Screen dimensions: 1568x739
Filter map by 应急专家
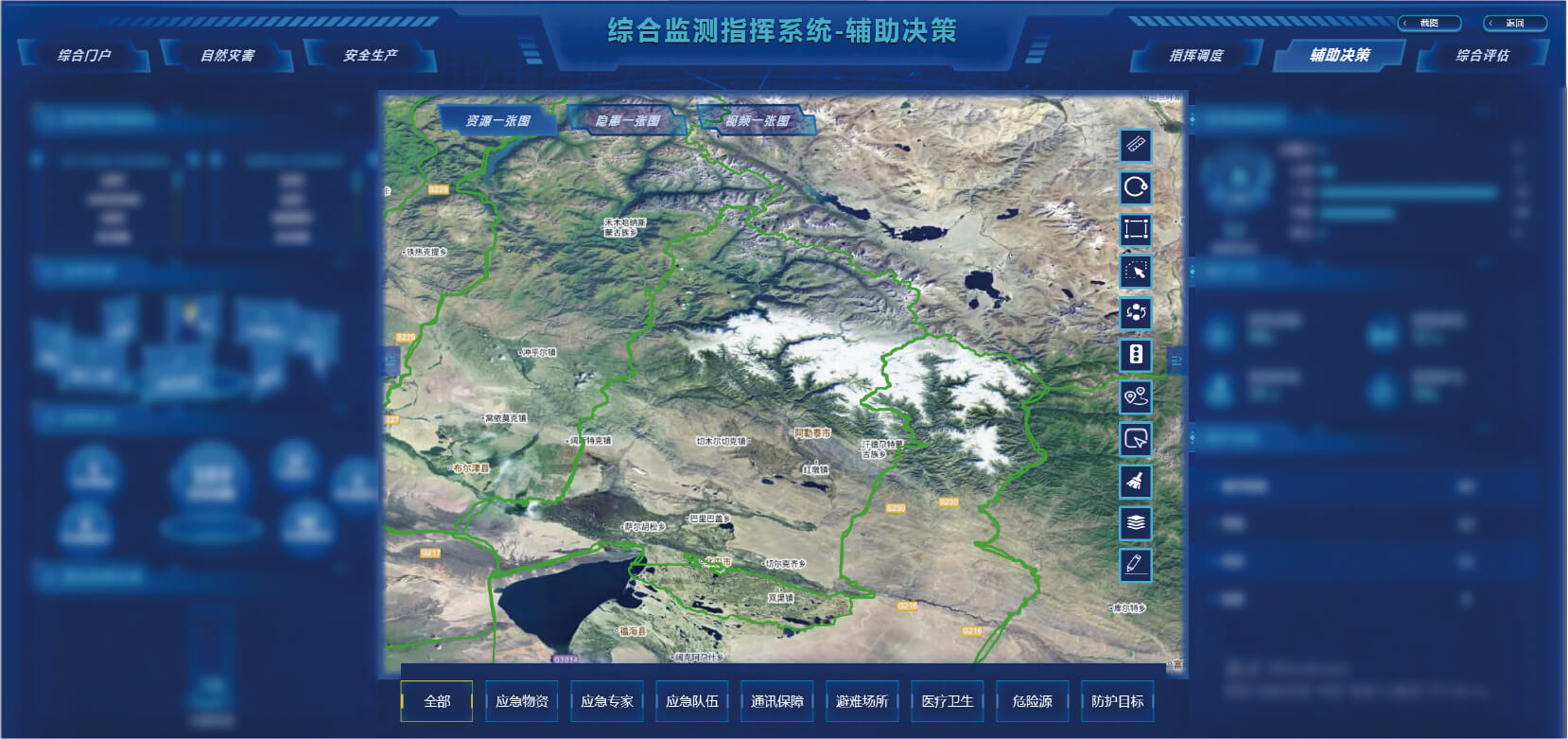click(x=607, y=701)
